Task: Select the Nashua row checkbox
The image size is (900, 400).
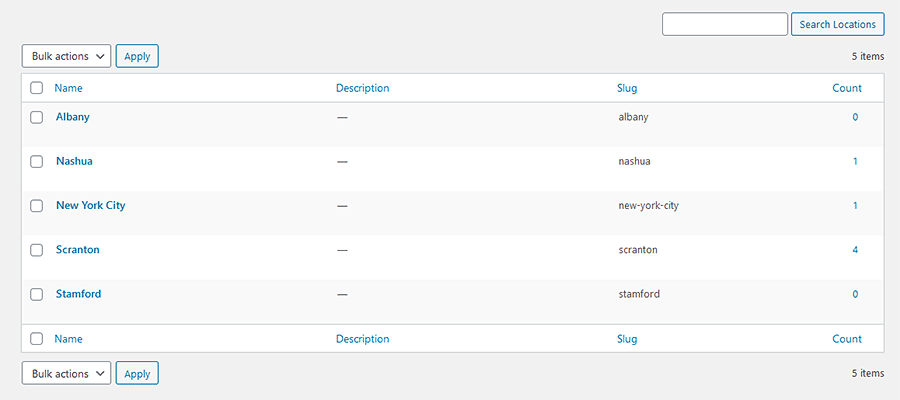Action: [x=36, y=161]
